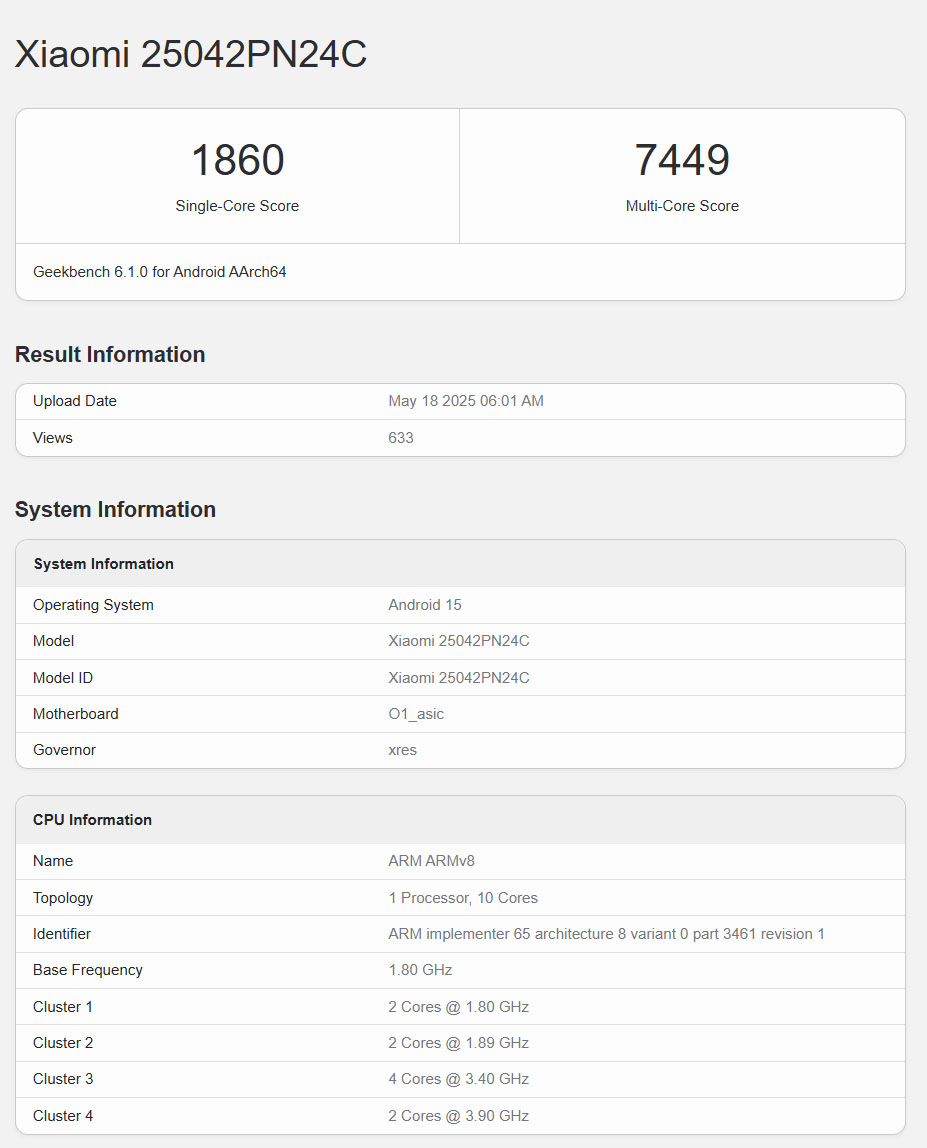Click the "Result Information" heading
The width and height of the screenshot is (927, 1148).
pos(110,354)
